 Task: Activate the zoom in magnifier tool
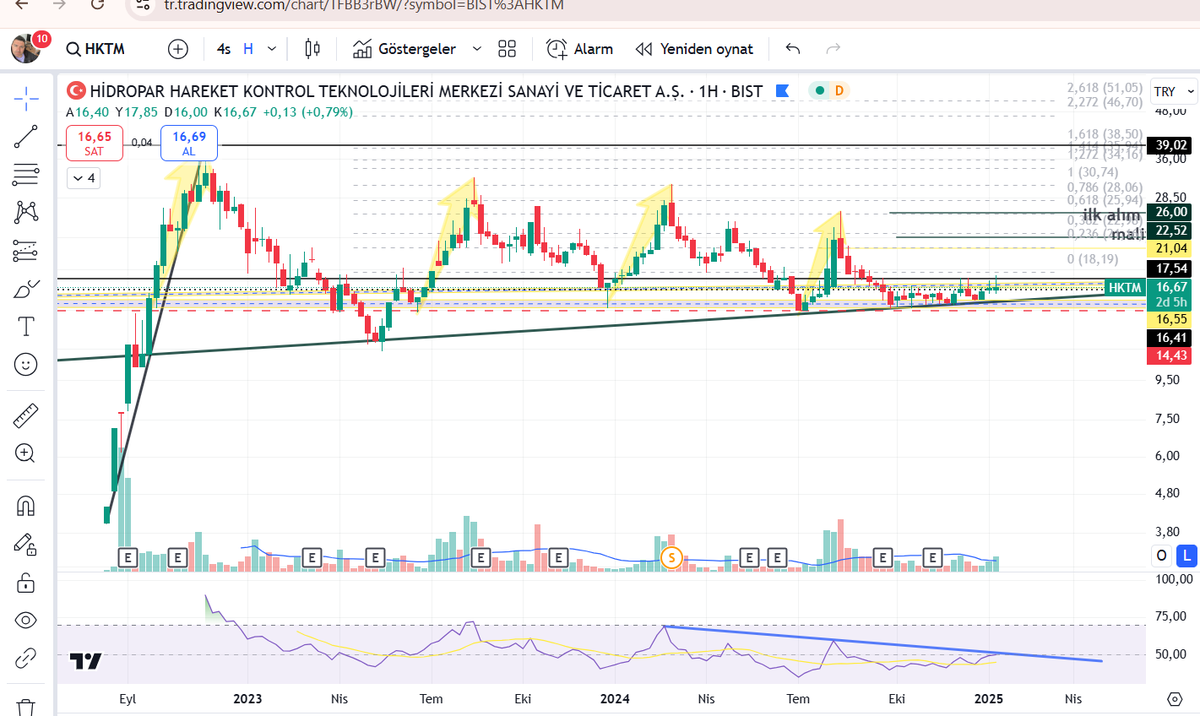click(26, 453)
